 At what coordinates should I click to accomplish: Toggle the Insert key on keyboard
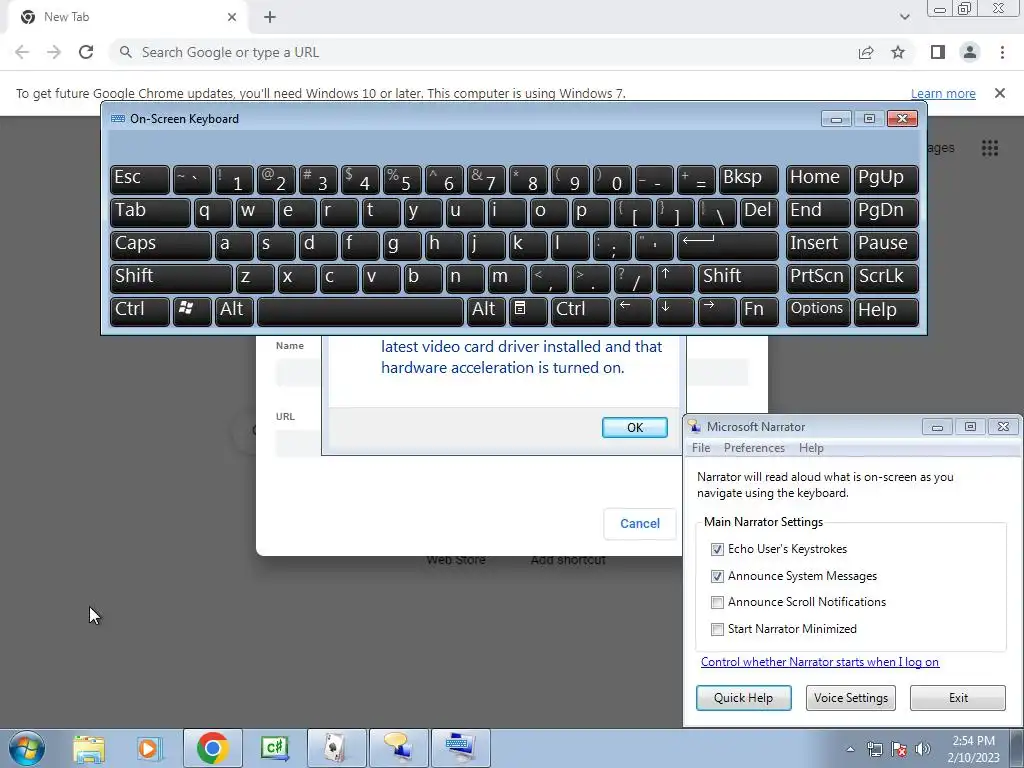point(818,245)
